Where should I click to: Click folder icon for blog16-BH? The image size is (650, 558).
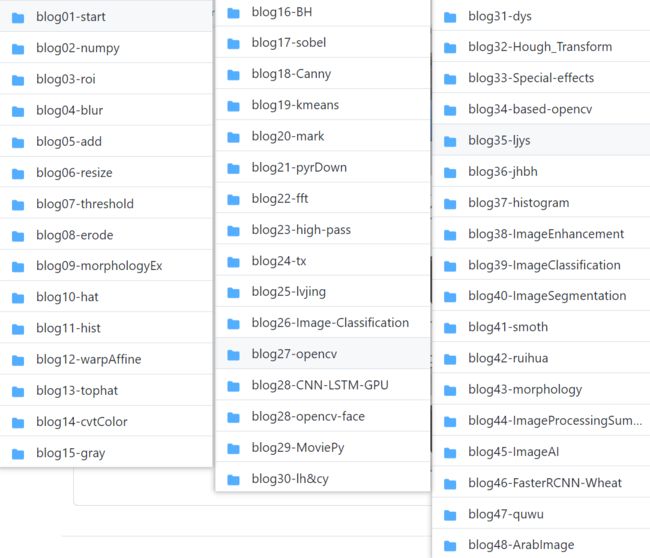point(234,13)
